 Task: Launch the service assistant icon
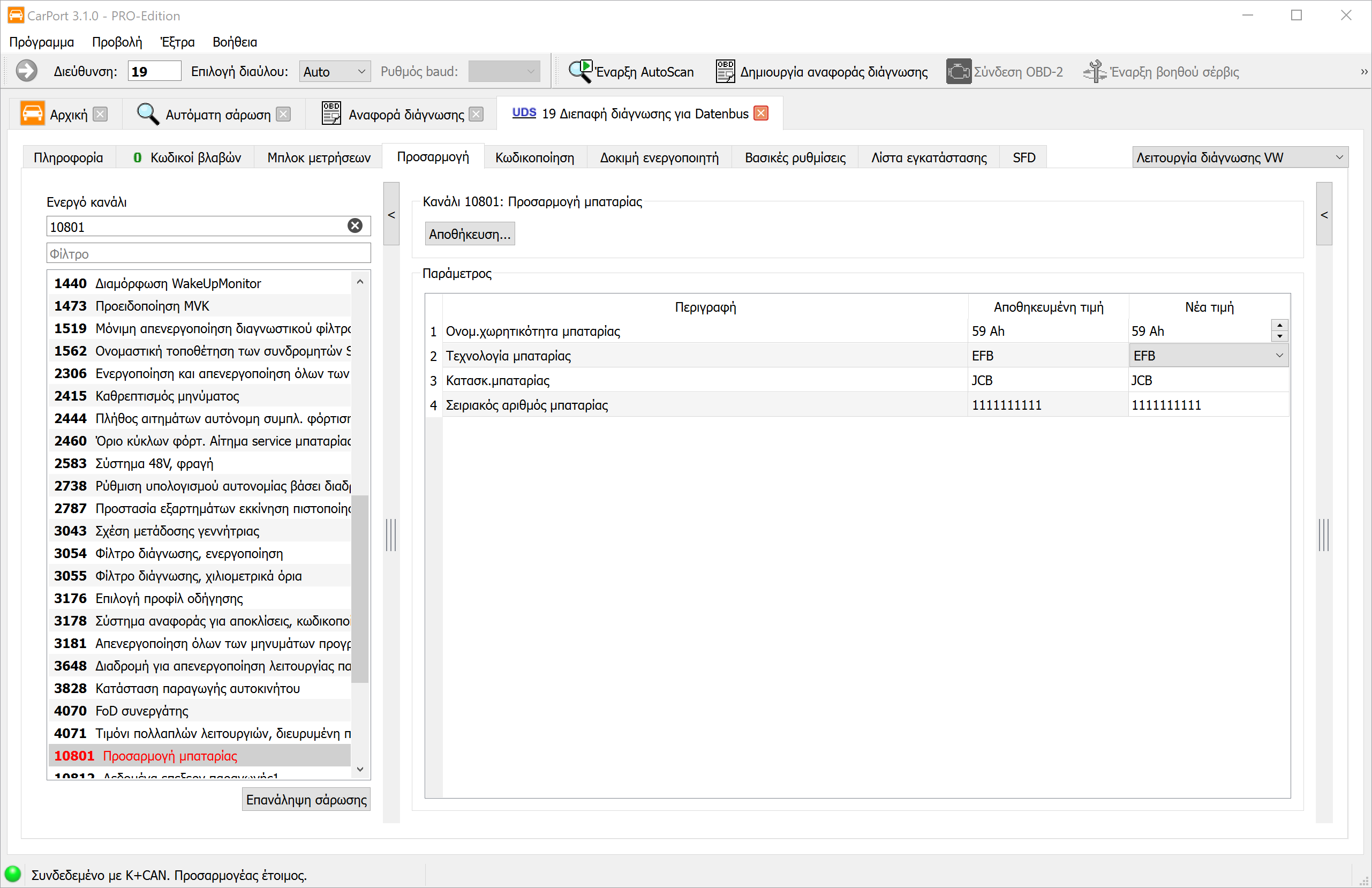[x=1094, y=72]
